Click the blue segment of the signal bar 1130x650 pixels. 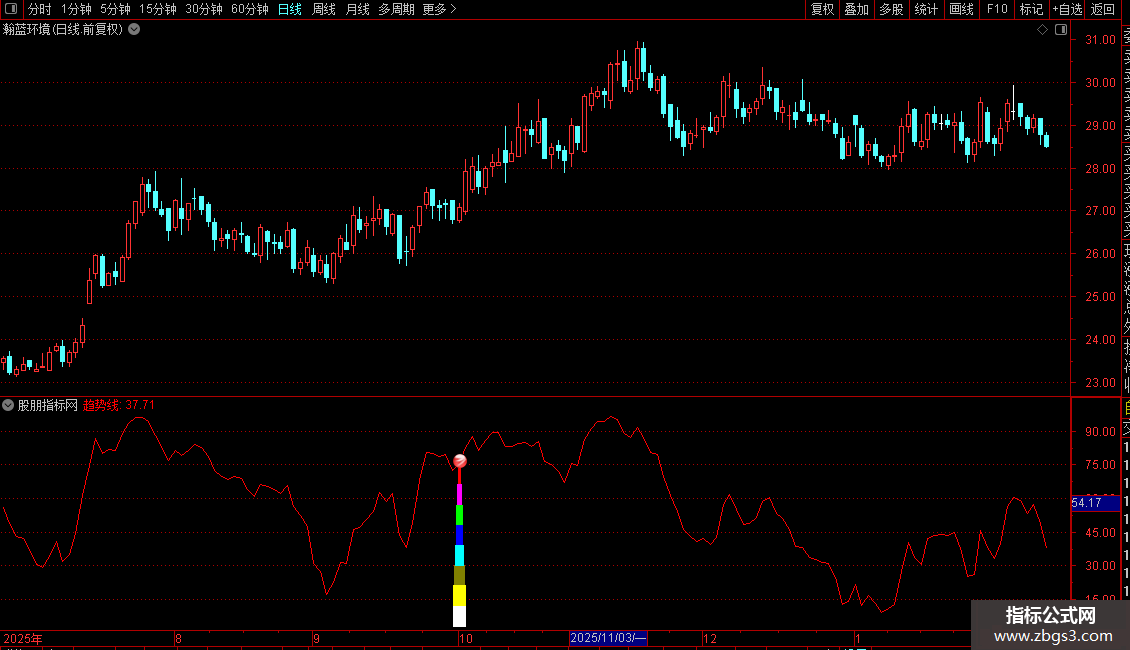click(460, 535)
